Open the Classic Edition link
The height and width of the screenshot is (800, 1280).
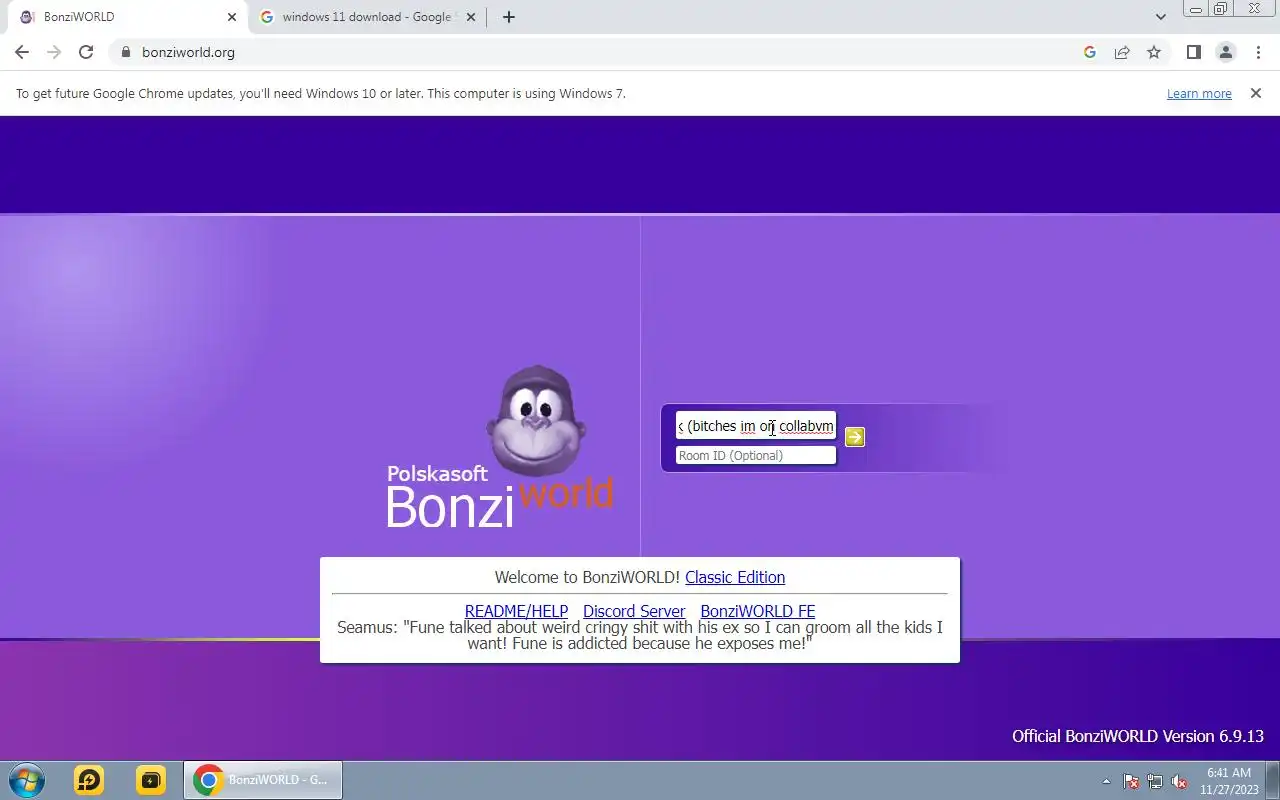[735, 577]
